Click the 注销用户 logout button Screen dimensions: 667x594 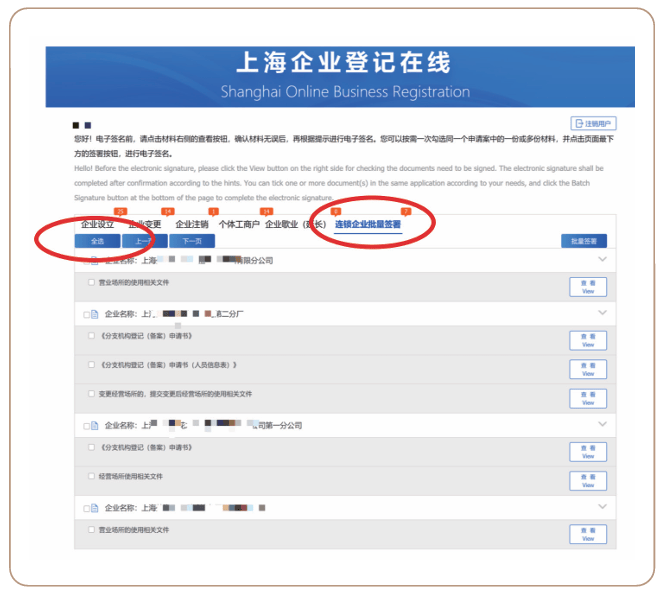pyautogui.click(x=593, y=123)
